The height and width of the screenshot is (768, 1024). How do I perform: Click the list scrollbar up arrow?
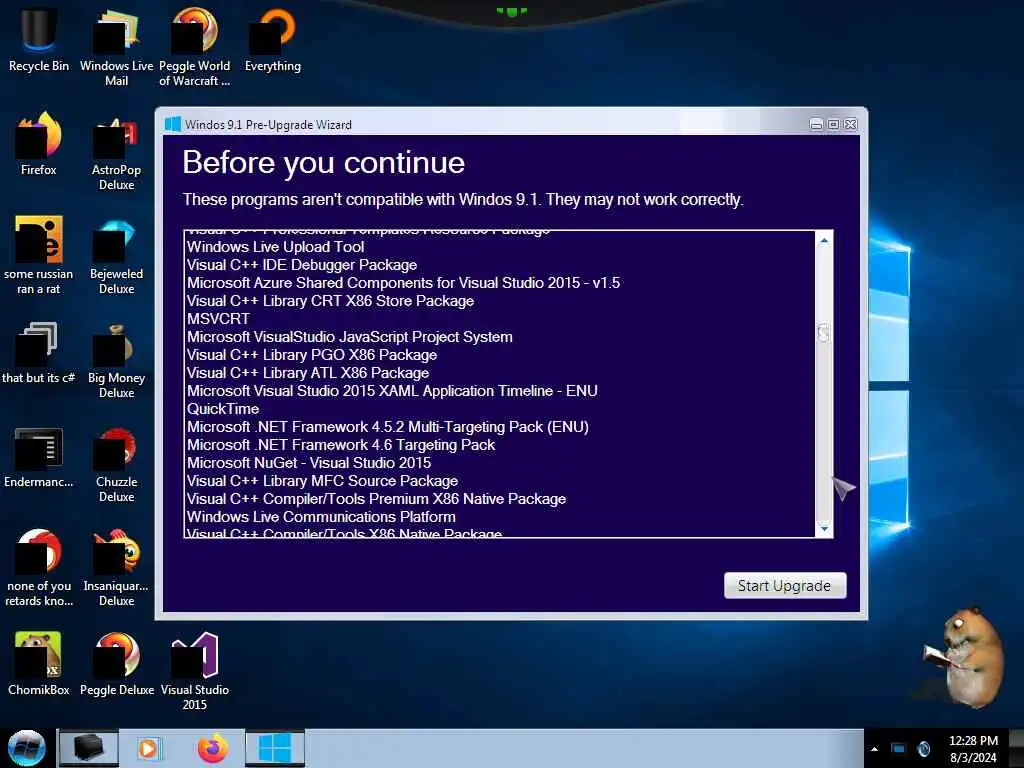coord(824,241)
